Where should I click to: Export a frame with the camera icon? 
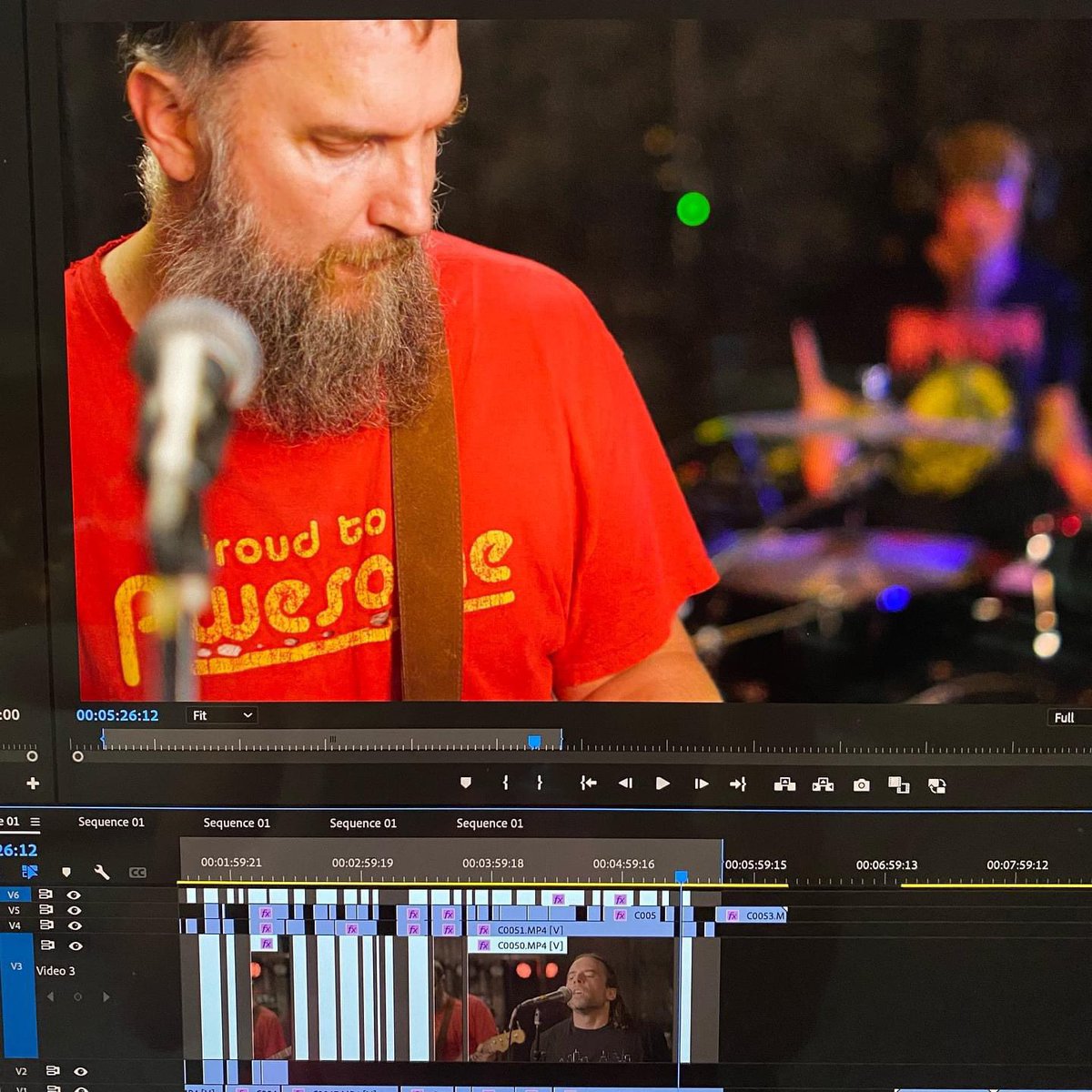point(861,784)
